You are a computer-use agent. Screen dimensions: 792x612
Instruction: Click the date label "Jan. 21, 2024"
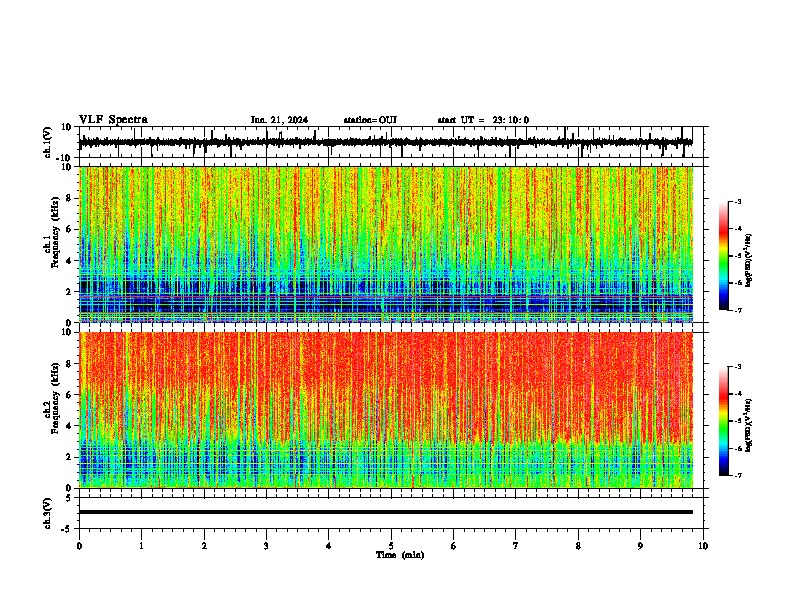click(279, 120)
